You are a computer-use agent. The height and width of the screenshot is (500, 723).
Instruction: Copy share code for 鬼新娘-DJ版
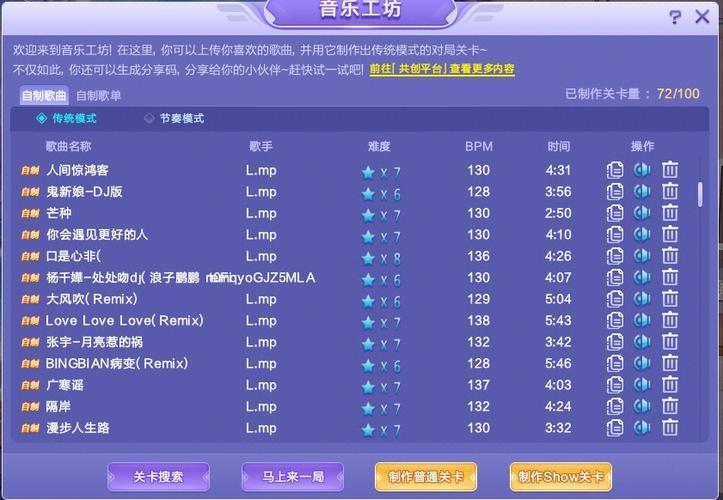(x=615, y=191)
